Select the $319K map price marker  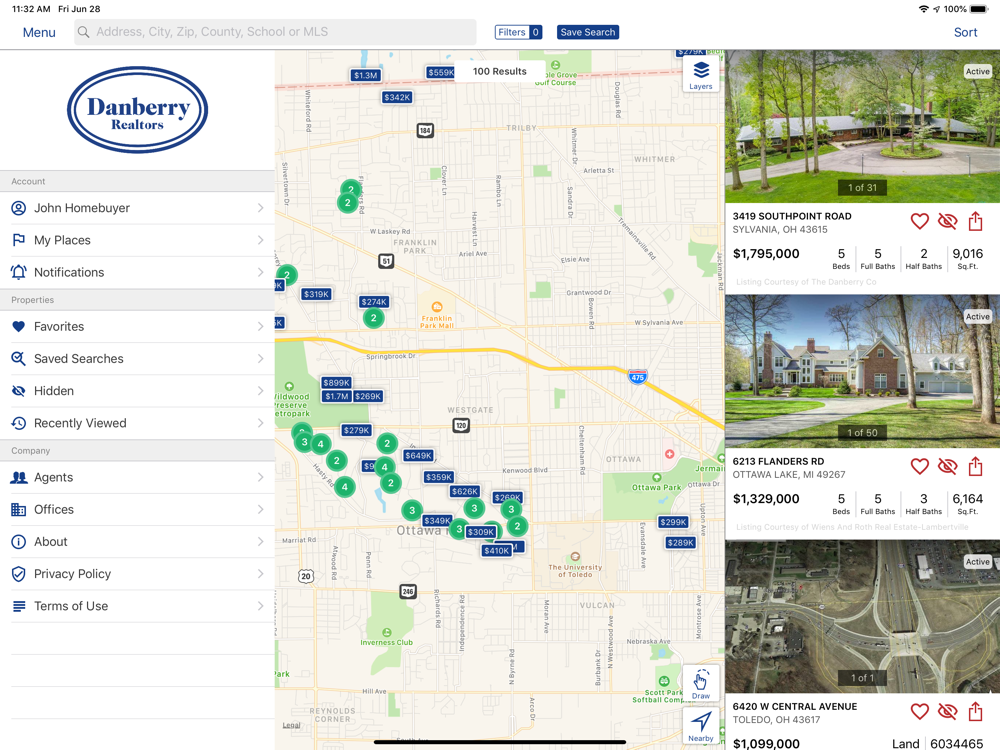[316, 295]
